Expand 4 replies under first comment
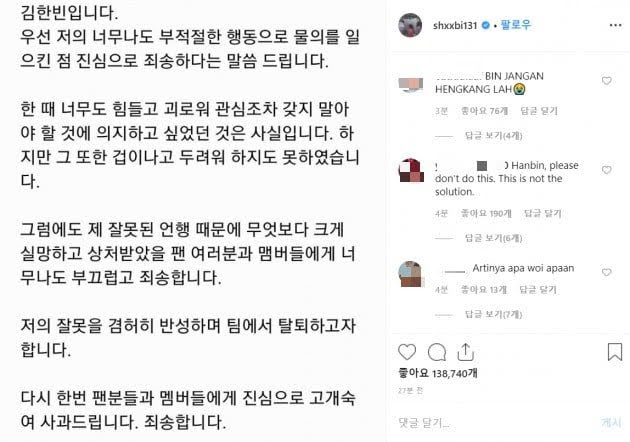 493,136
